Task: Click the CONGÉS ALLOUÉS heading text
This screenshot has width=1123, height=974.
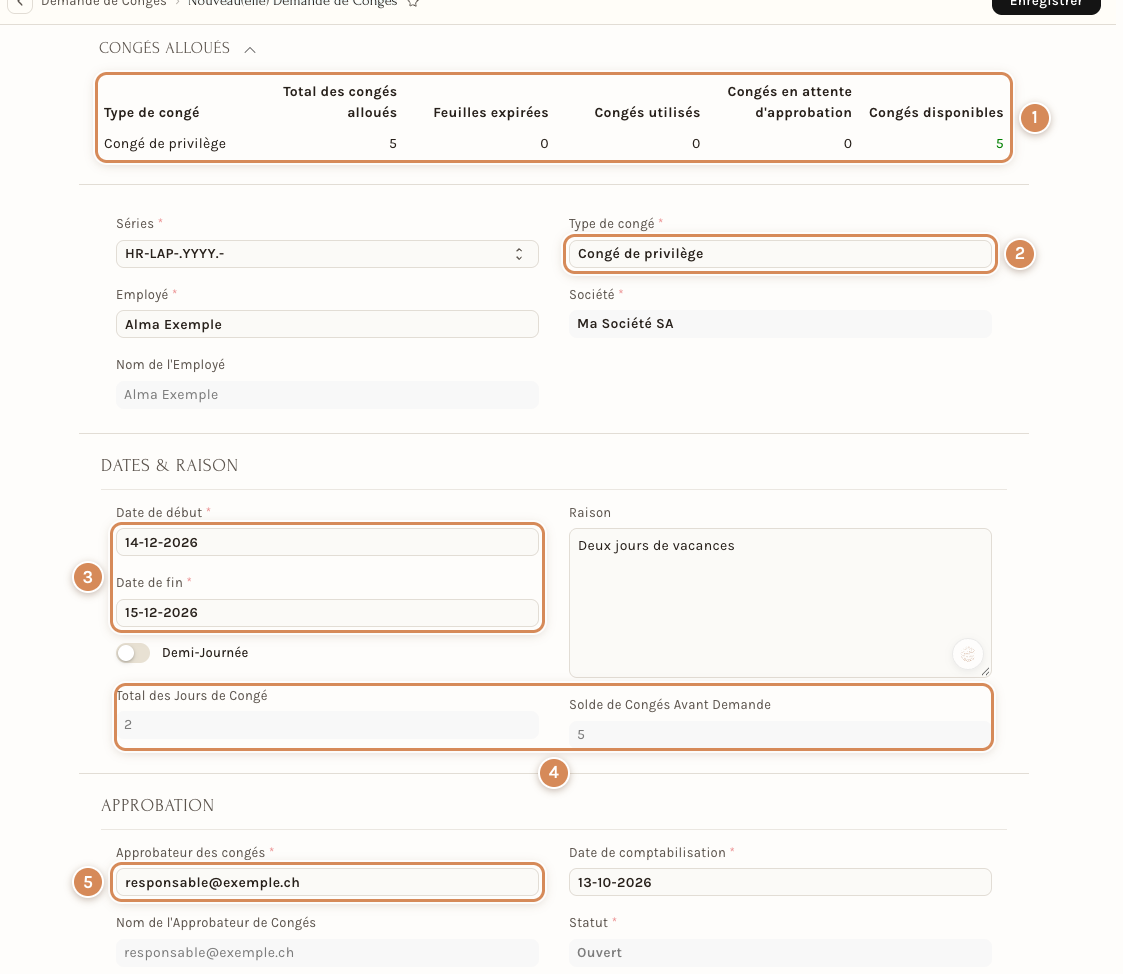Action: (164, 48)
